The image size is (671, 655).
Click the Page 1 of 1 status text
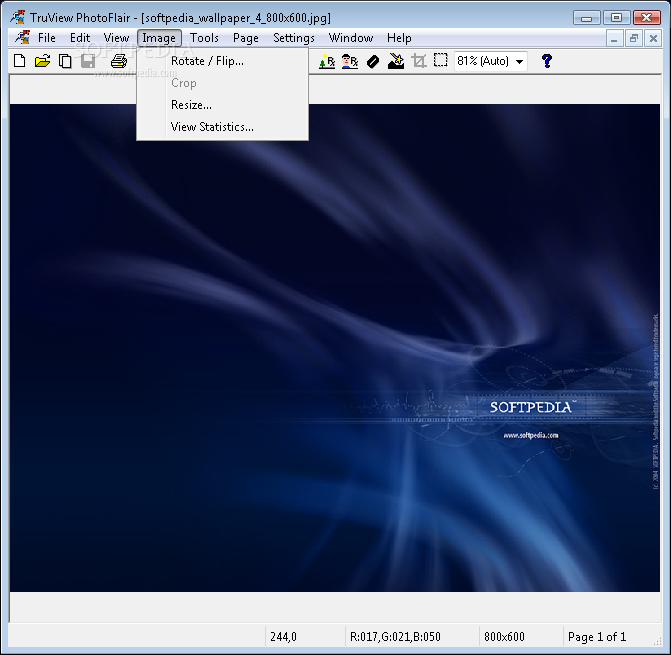(x=597, y=637)
